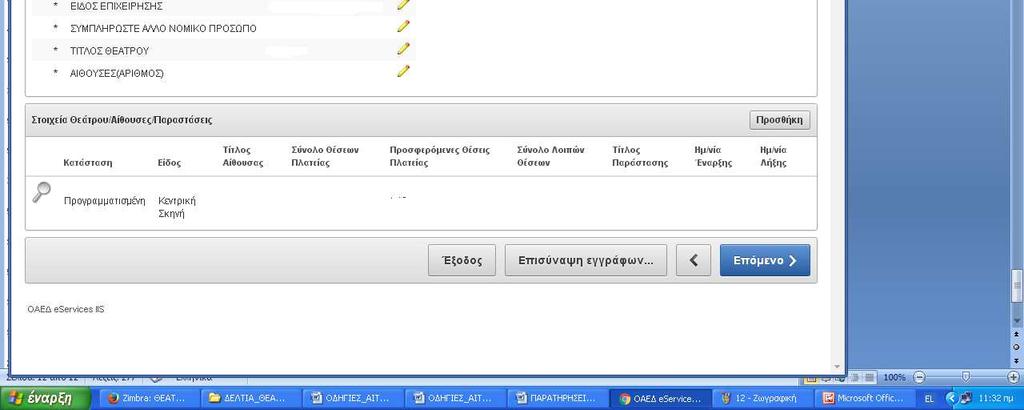
Task: Switch to first ΟΔΗΓΙΕΣ_ΑΙΤ Word taskbar item
Action: coord(351,398)
